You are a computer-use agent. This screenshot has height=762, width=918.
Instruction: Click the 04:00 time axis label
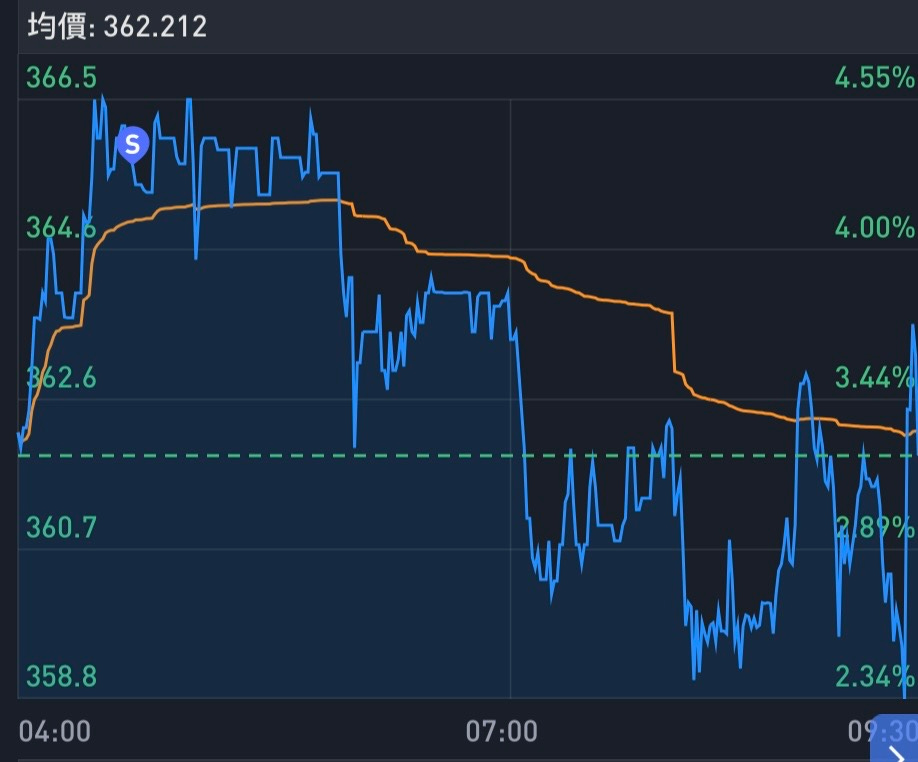coord(55,732)
